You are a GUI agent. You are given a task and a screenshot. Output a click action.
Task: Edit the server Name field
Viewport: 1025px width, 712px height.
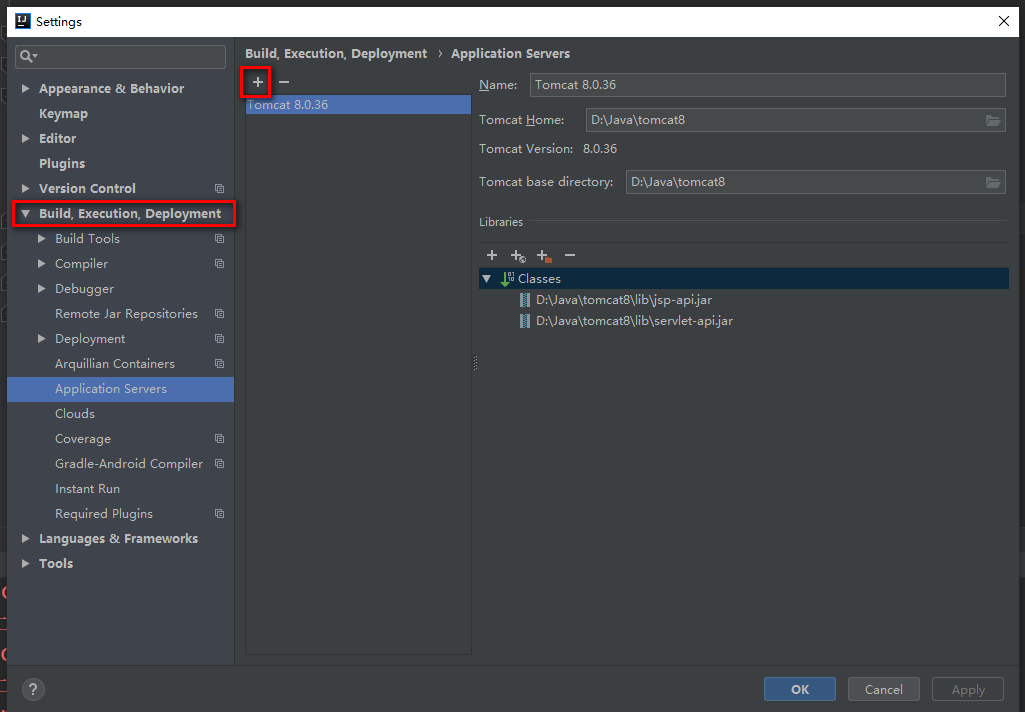click(767, 85)
